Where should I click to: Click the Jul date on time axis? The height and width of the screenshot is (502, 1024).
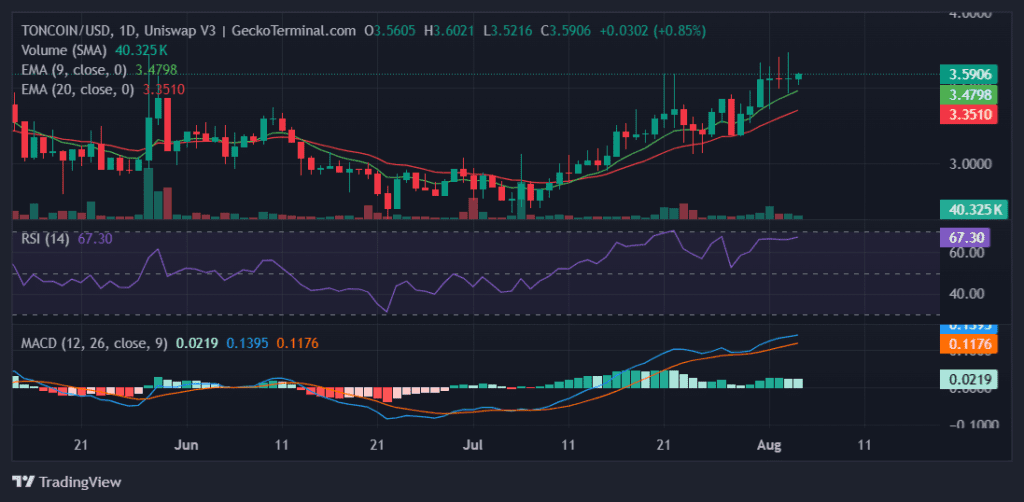473,446
